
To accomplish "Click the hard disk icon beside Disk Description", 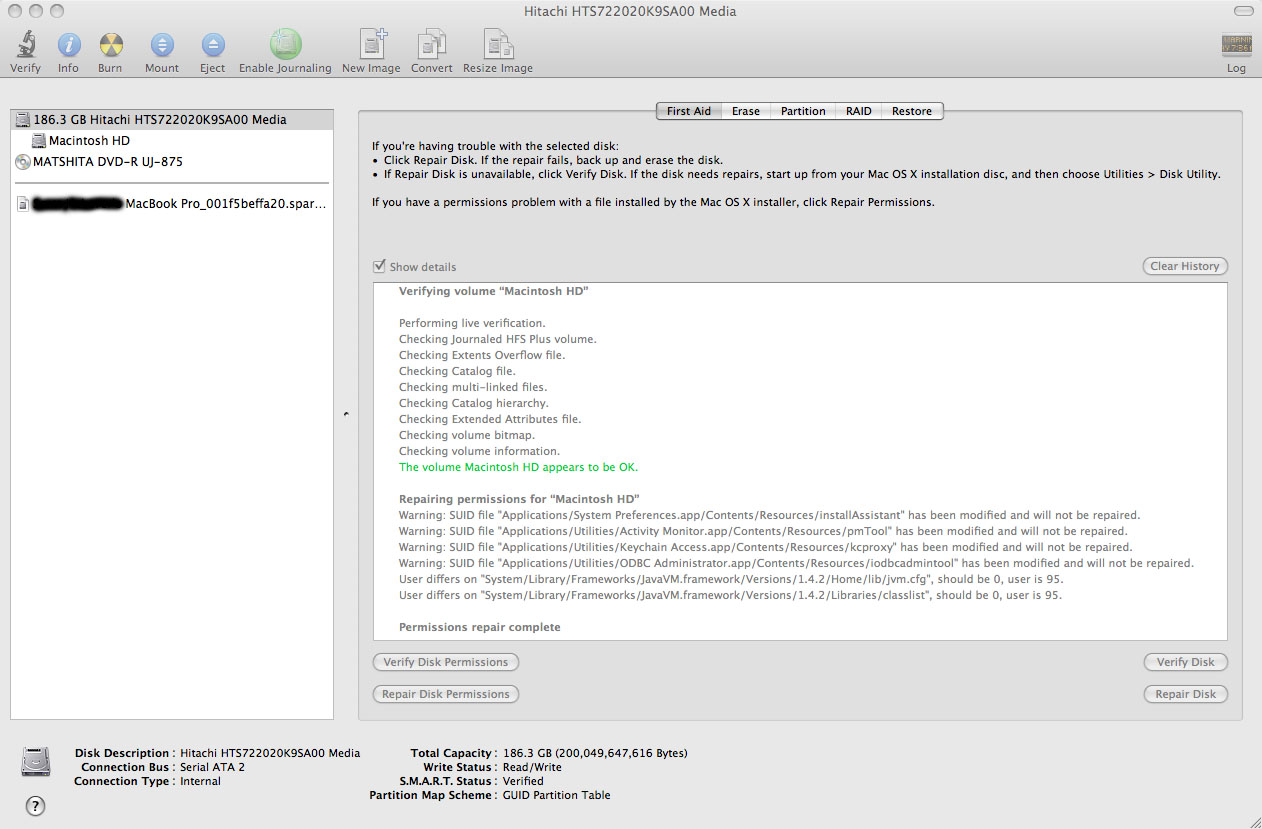I will tap(36, 764).
